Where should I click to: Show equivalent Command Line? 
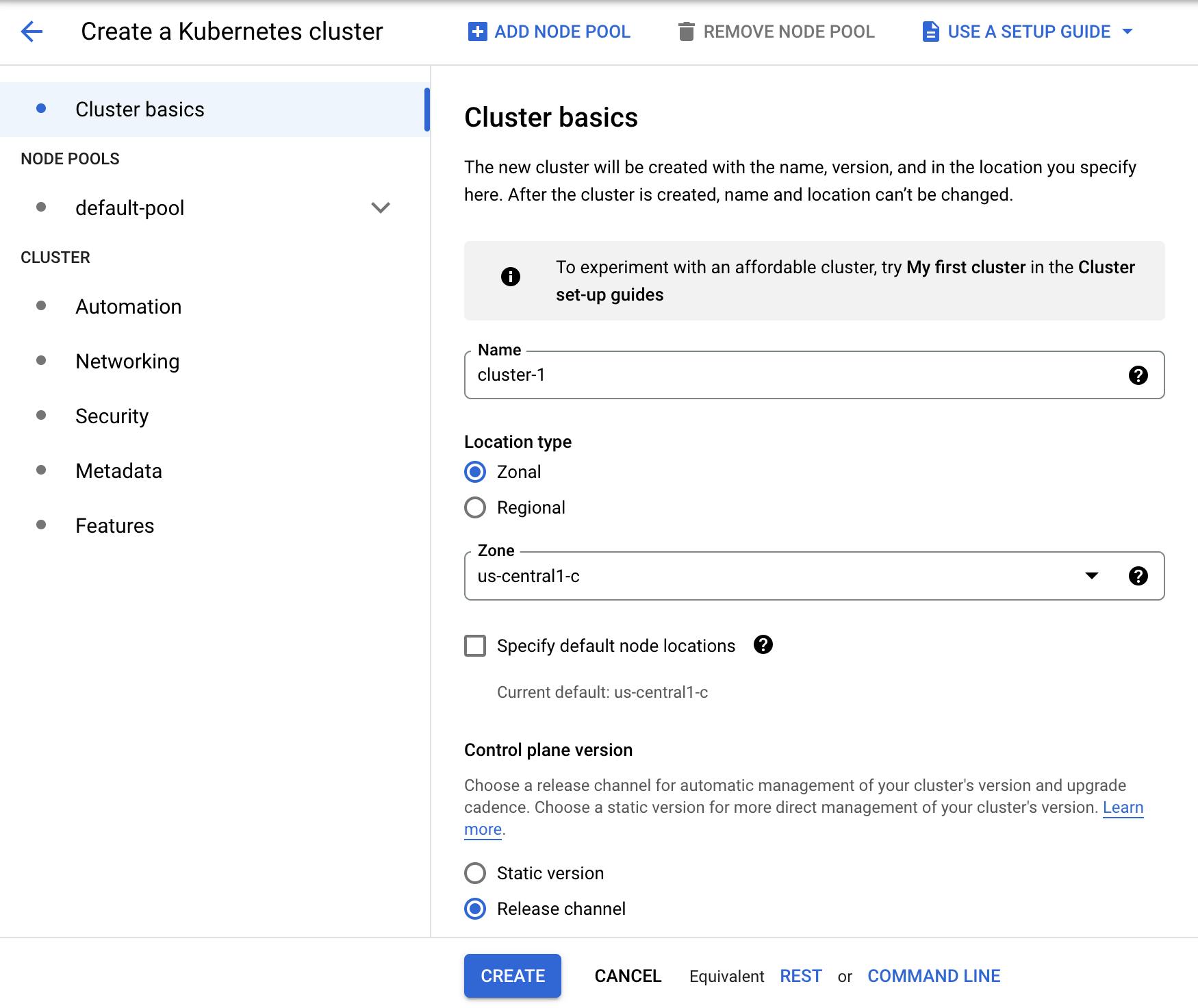933,976
